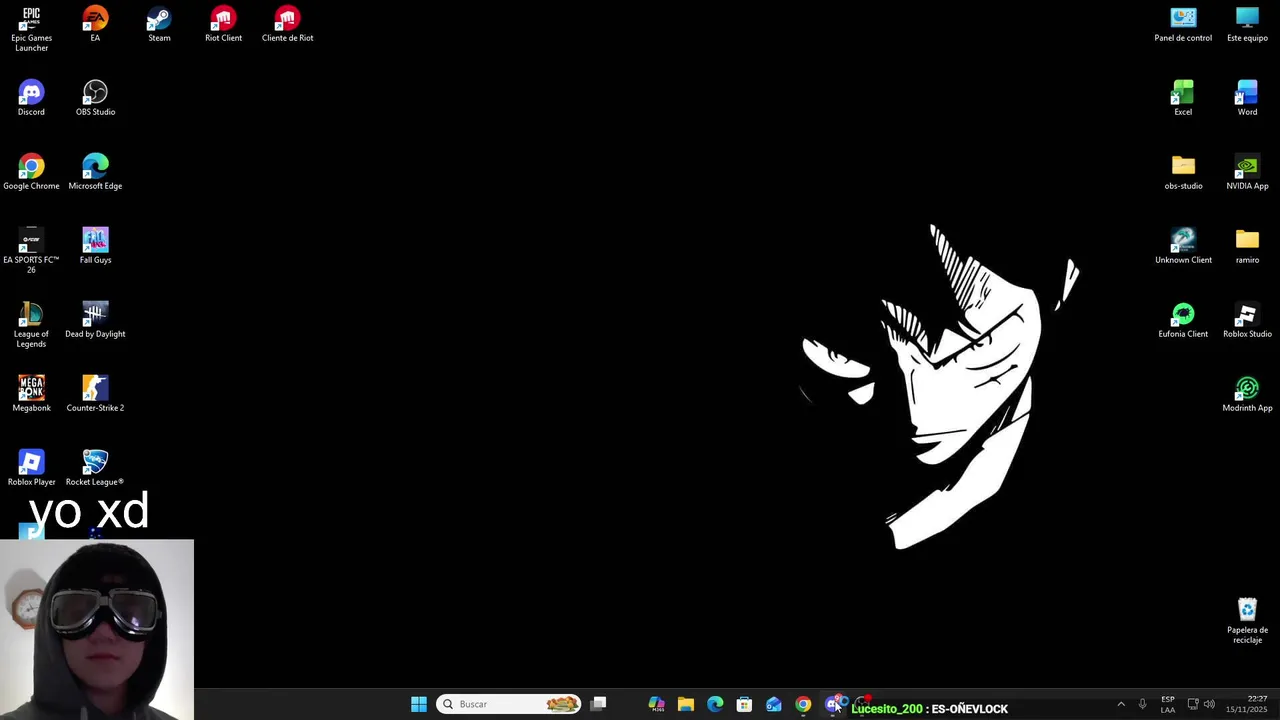Select the EA SPORTS FC 26 icon
This screenshot has width=1280, height=720.
tap(31, 251)
